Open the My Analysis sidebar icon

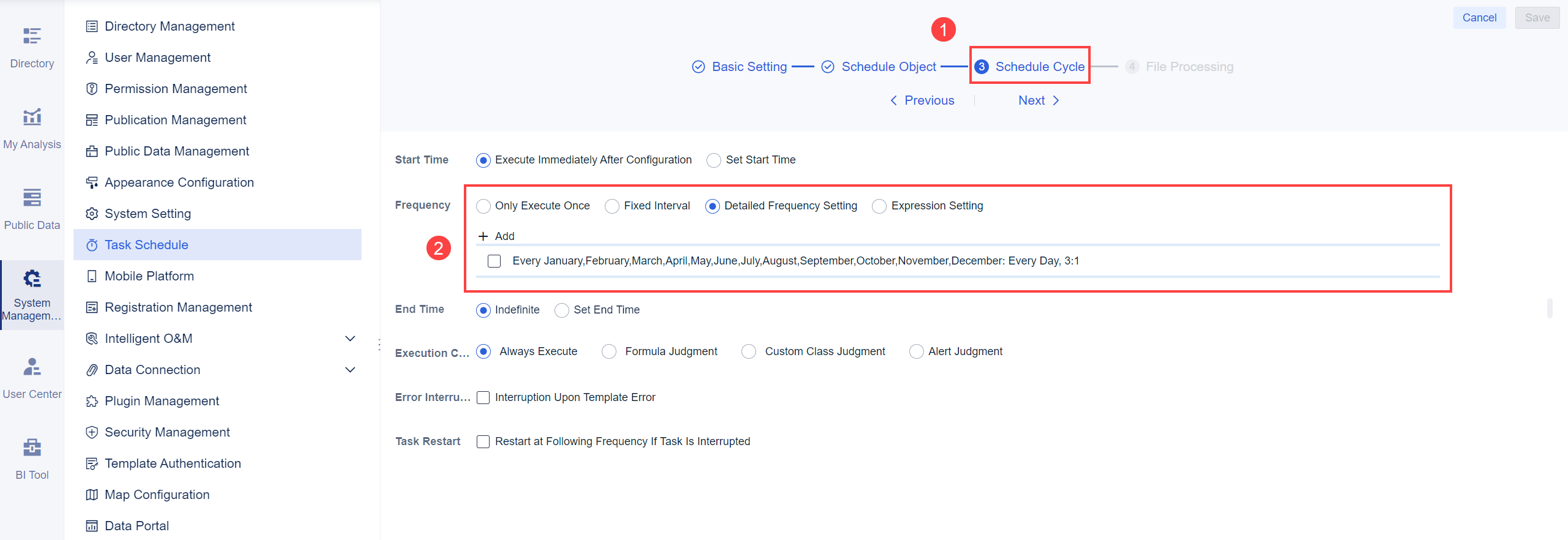click(x=32, y=117)
